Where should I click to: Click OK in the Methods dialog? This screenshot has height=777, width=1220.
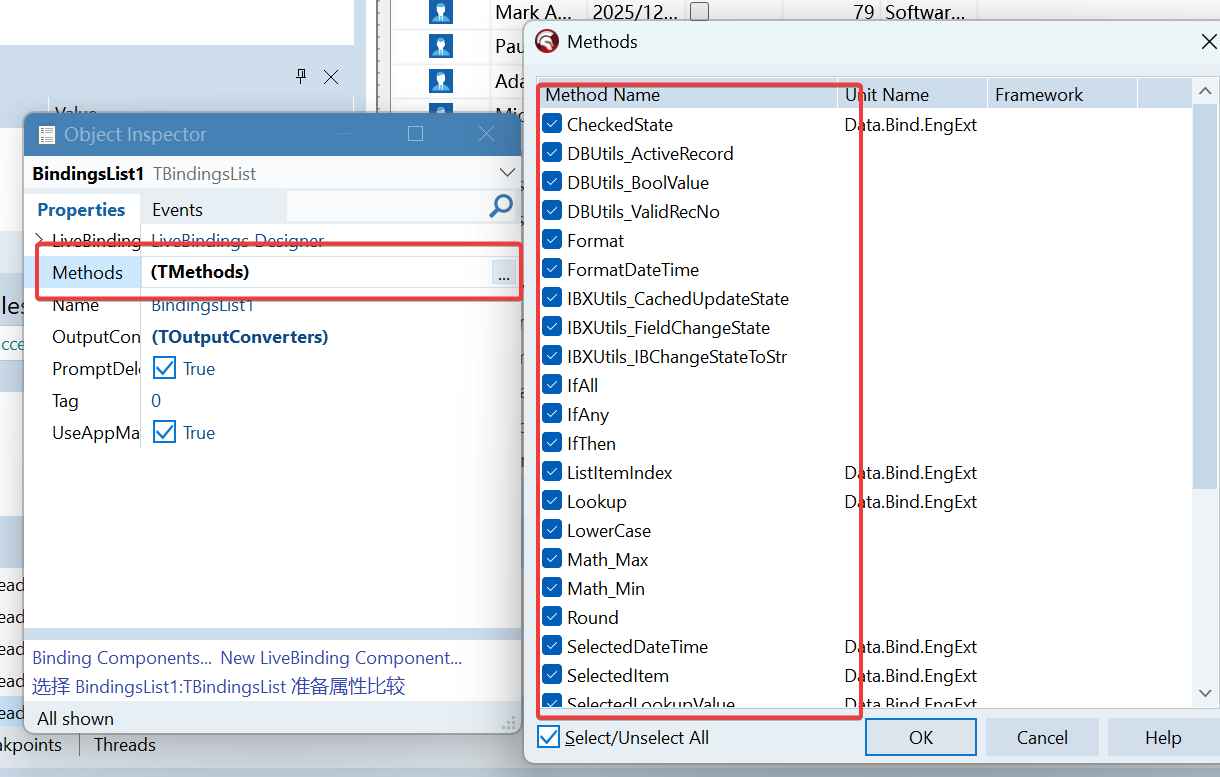tap(920, 737)
